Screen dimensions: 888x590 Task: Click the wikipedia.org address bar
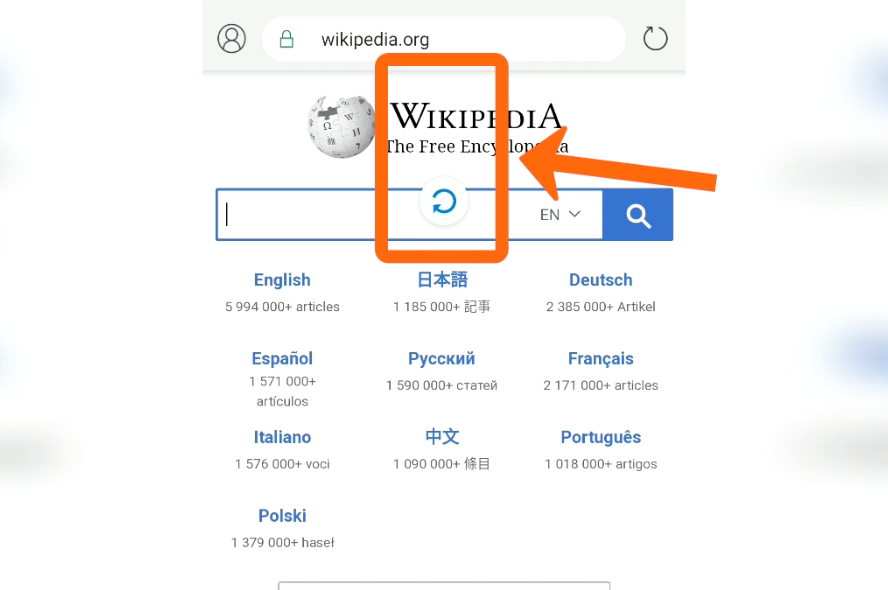click(x=443, y=39)
